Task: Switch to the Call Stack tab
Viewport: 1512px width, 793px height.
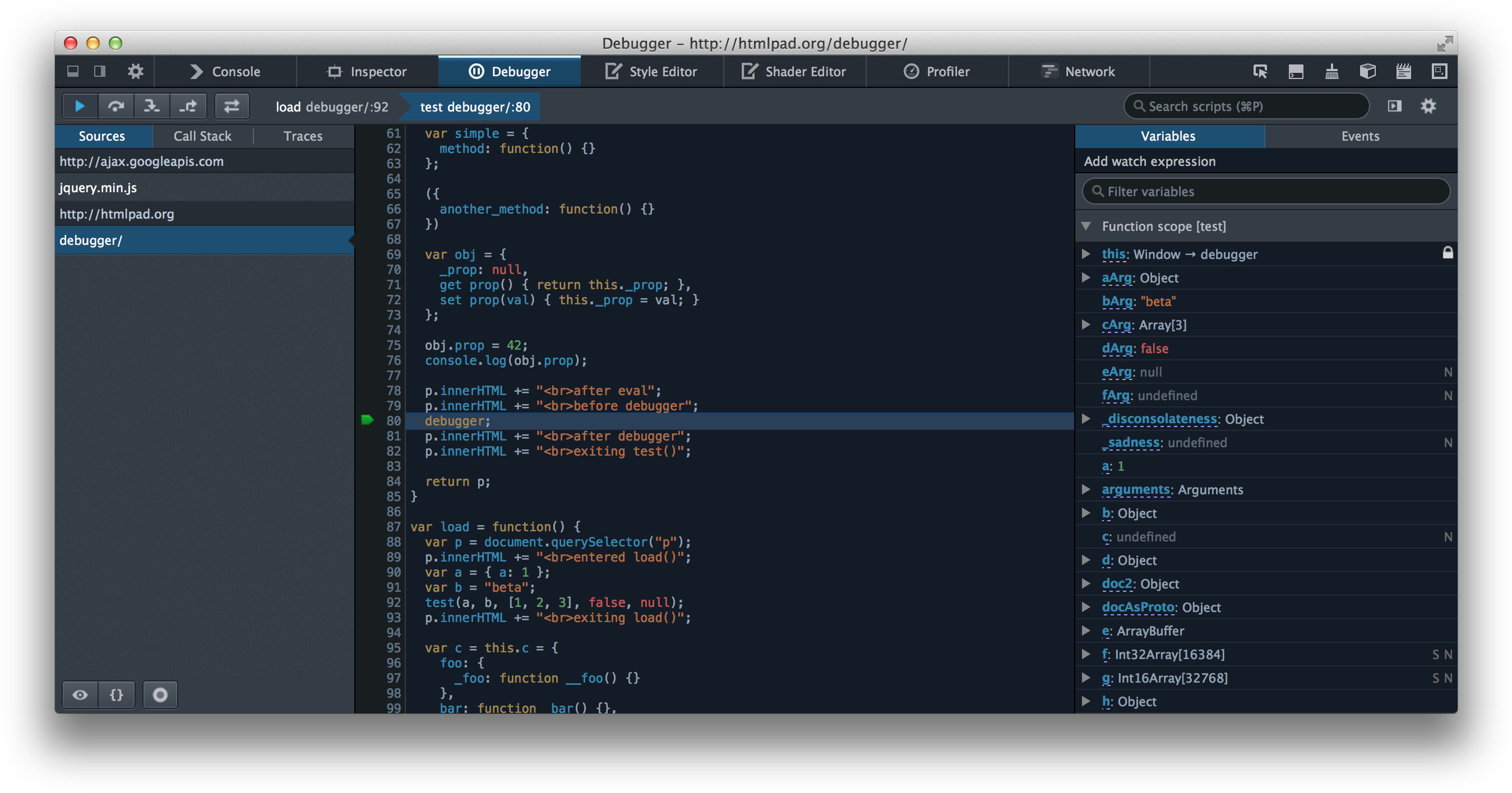Action: [x=202, y=136]
